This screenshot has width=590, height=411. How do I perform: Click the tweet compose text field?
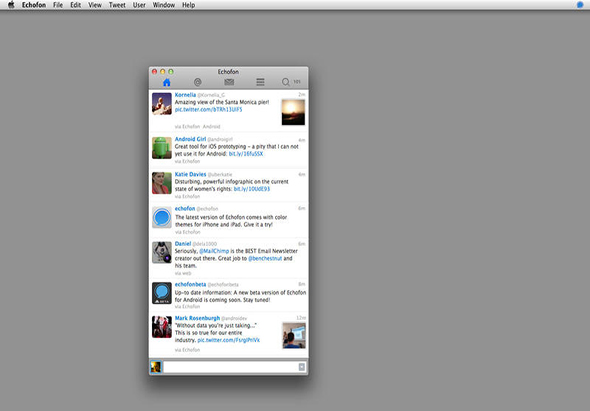click(x=235, y=367)
